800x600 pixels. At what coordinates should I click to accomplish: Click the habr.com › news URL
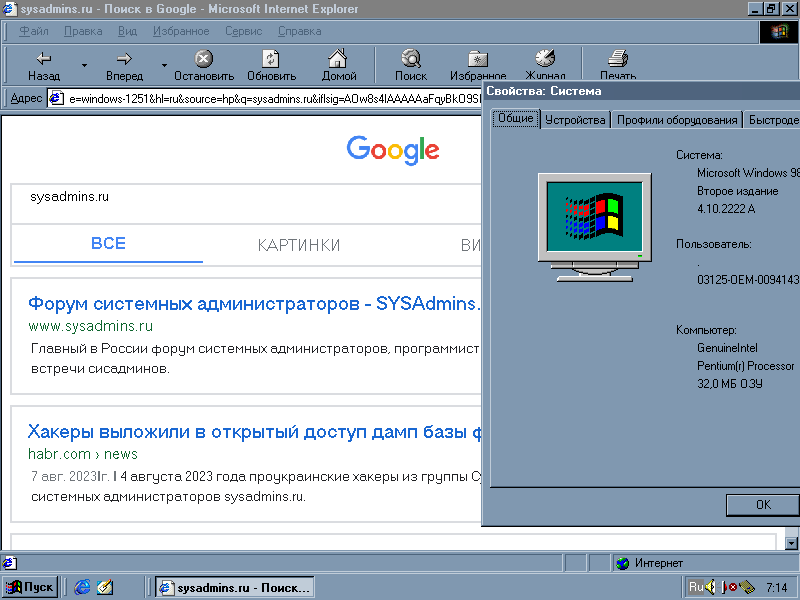click(83, 454)
